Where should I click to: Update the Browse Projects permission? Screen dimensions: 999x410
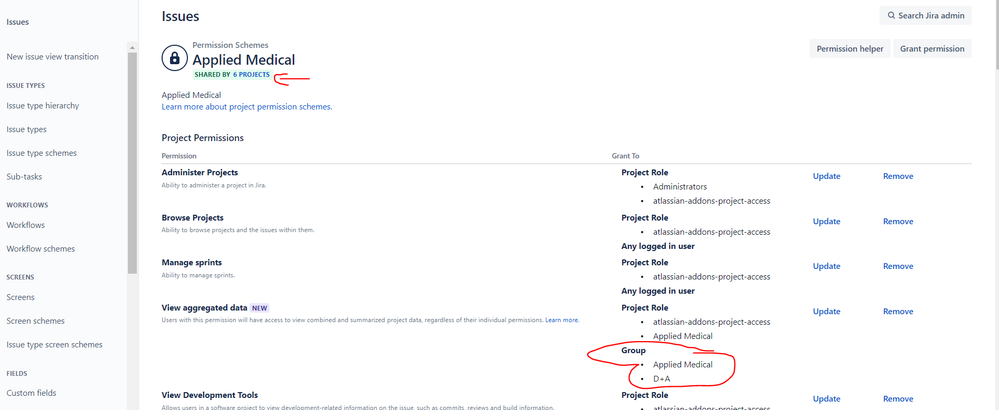point(826,222)
